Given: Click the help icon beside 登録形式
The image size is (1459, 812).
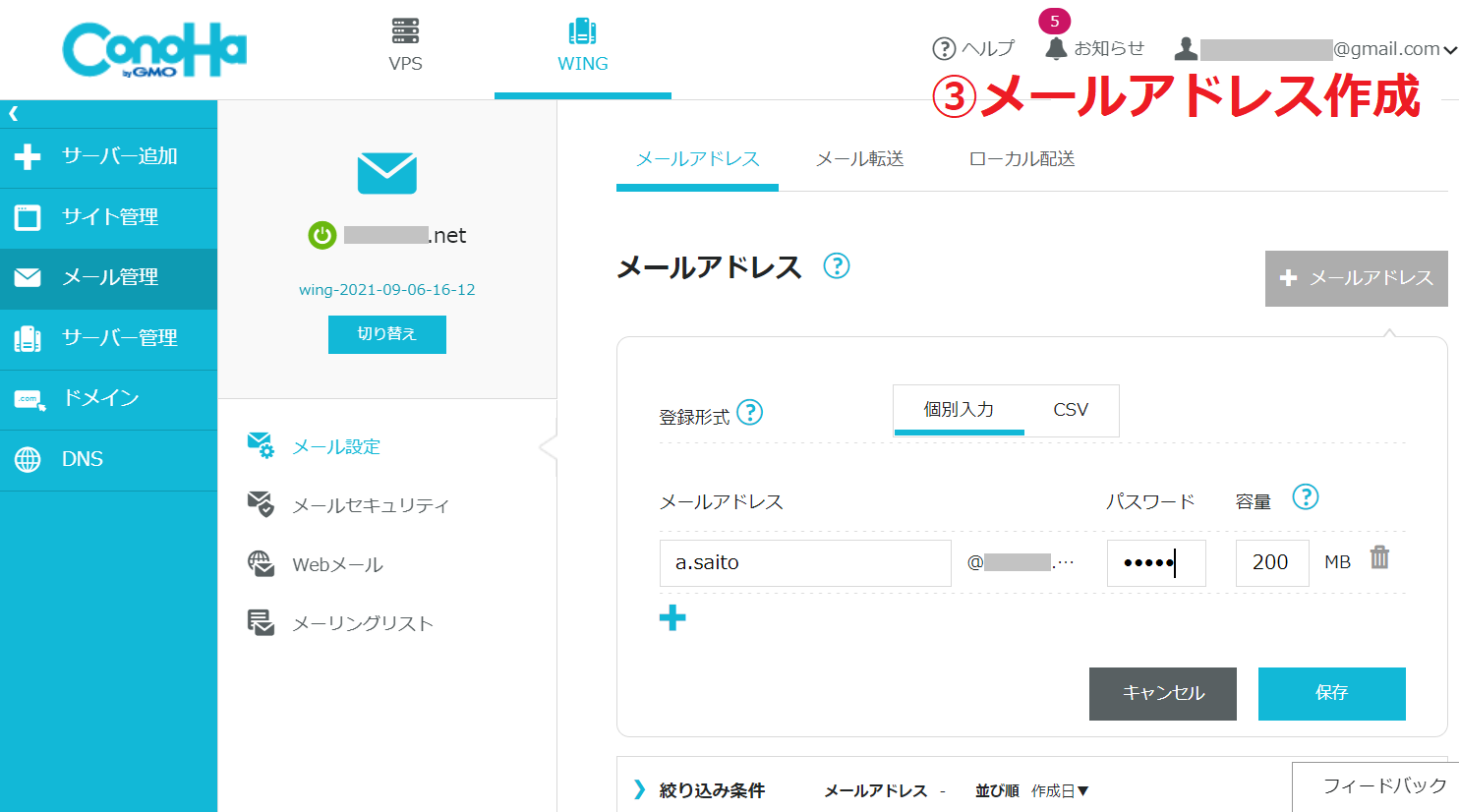Looking at the screenshot, I should pos(750,412).
